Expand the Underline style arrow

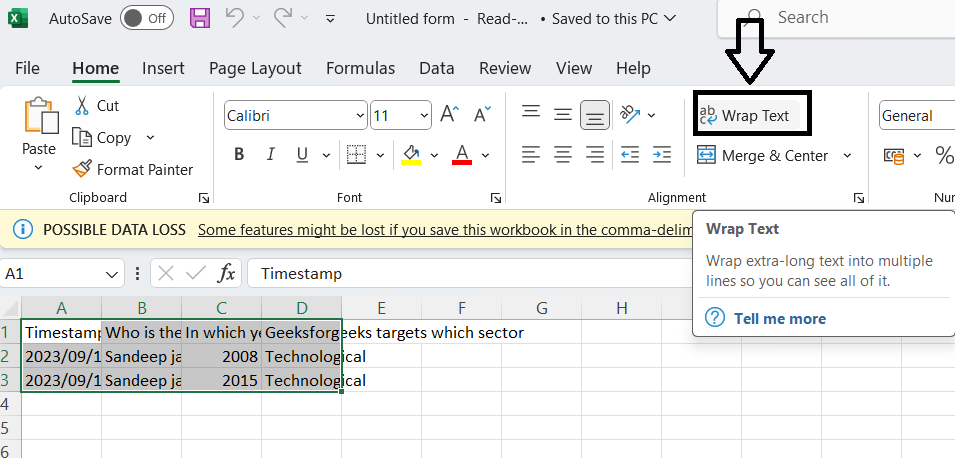326,155
